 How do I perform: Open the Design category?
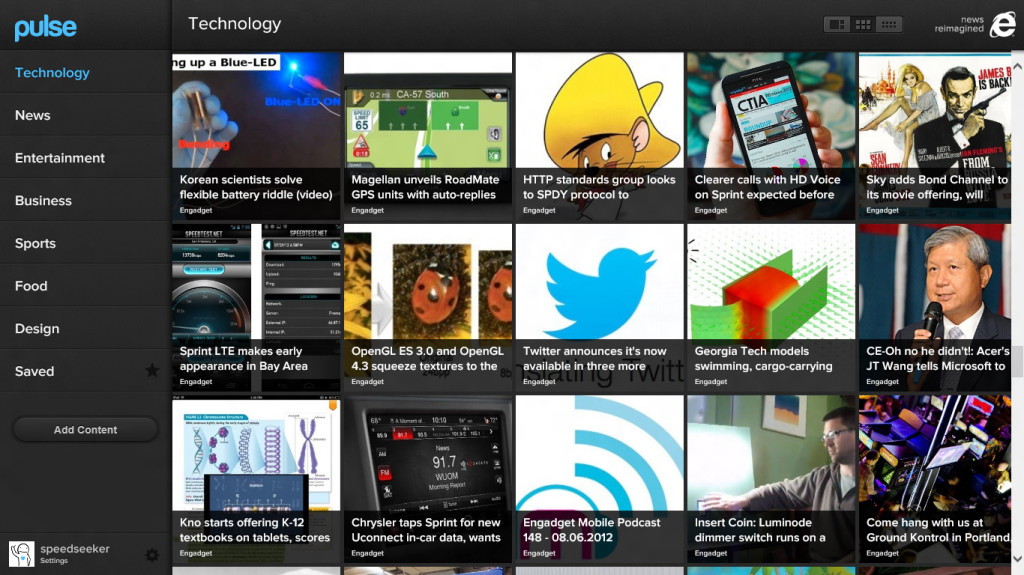point(86,329)
